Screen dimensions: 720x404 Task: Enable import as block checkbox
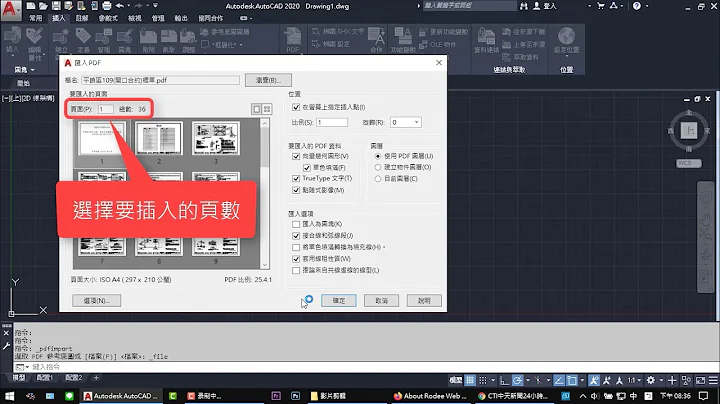[296, 224]
